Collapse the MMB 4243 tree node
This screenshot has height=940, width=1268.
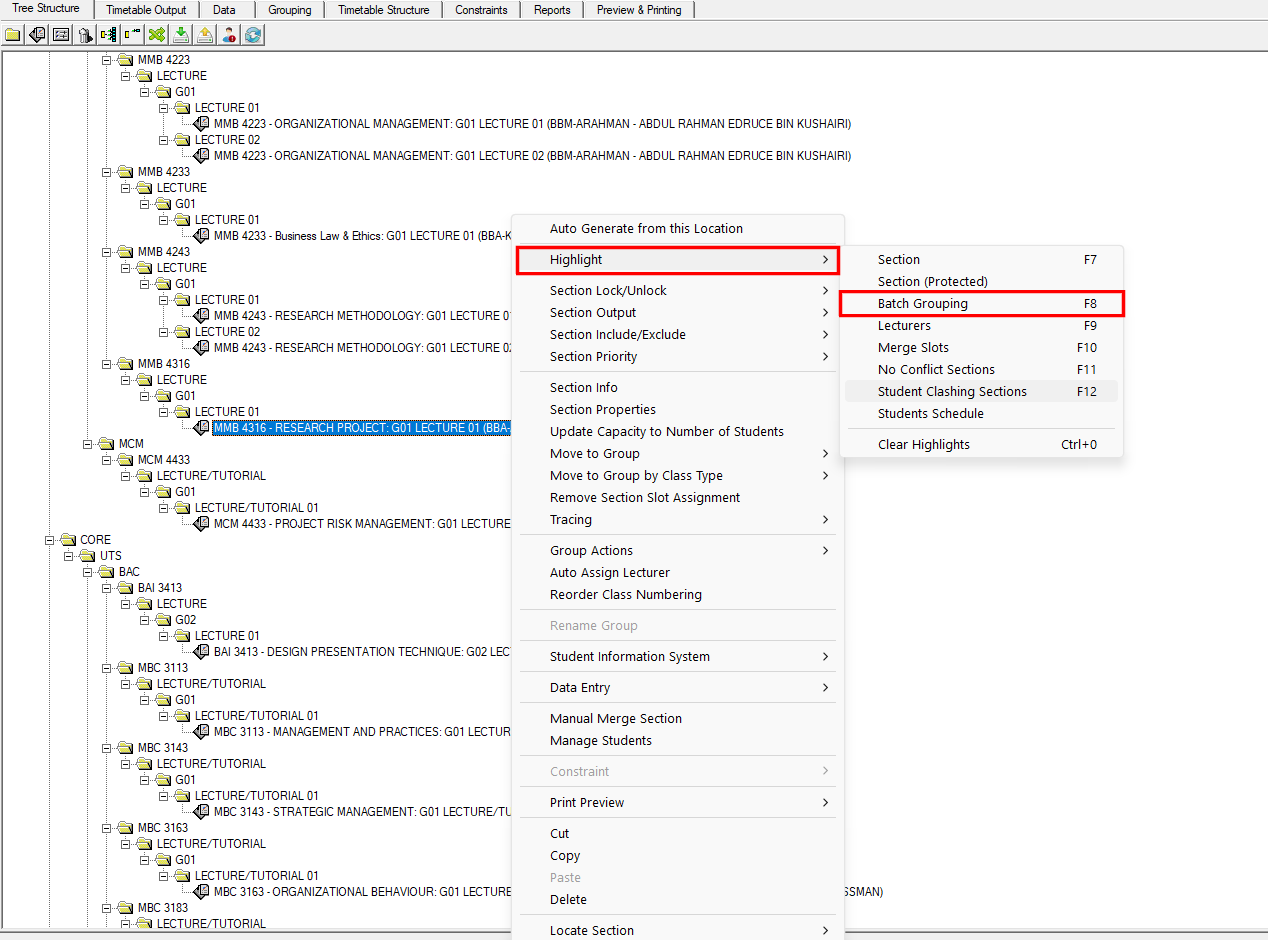107,252
